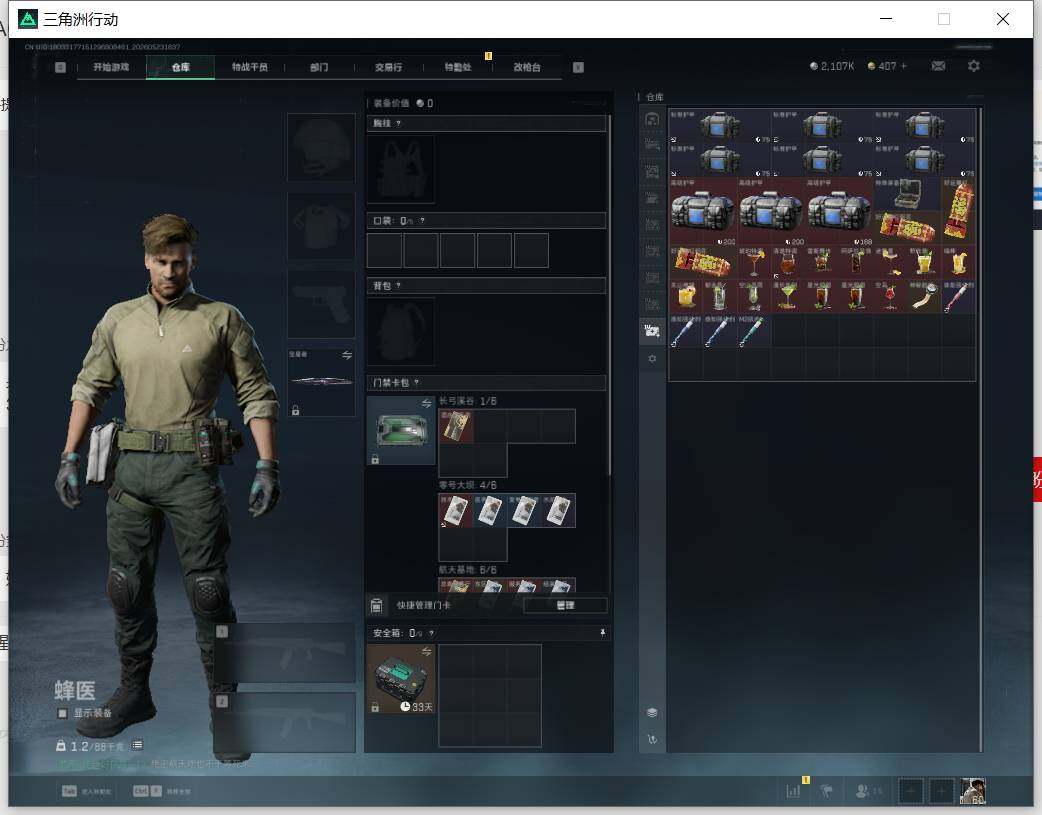
Task: Click the help icon beside 安全箱
Action: pos(431,633)
